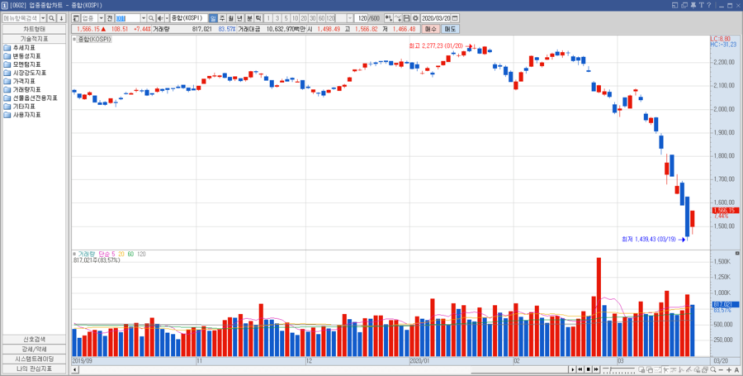Click the 종합(KOSPI) chart legend label

point(94,39)
